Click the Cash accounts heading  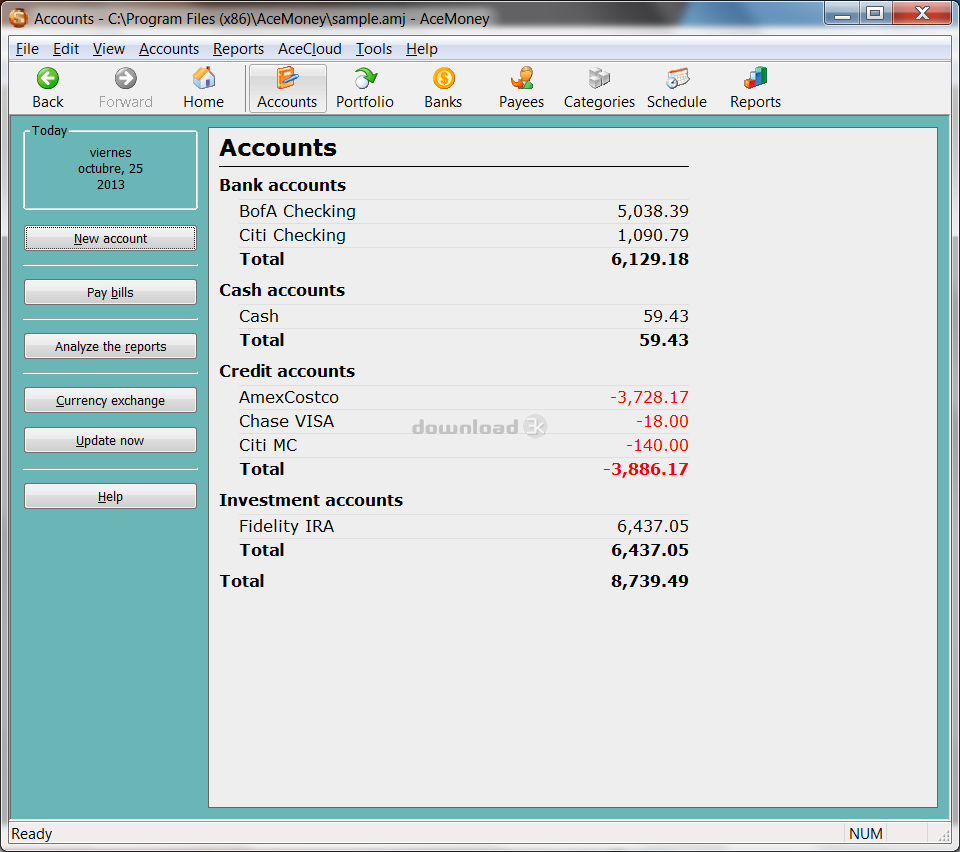point(282,290)
